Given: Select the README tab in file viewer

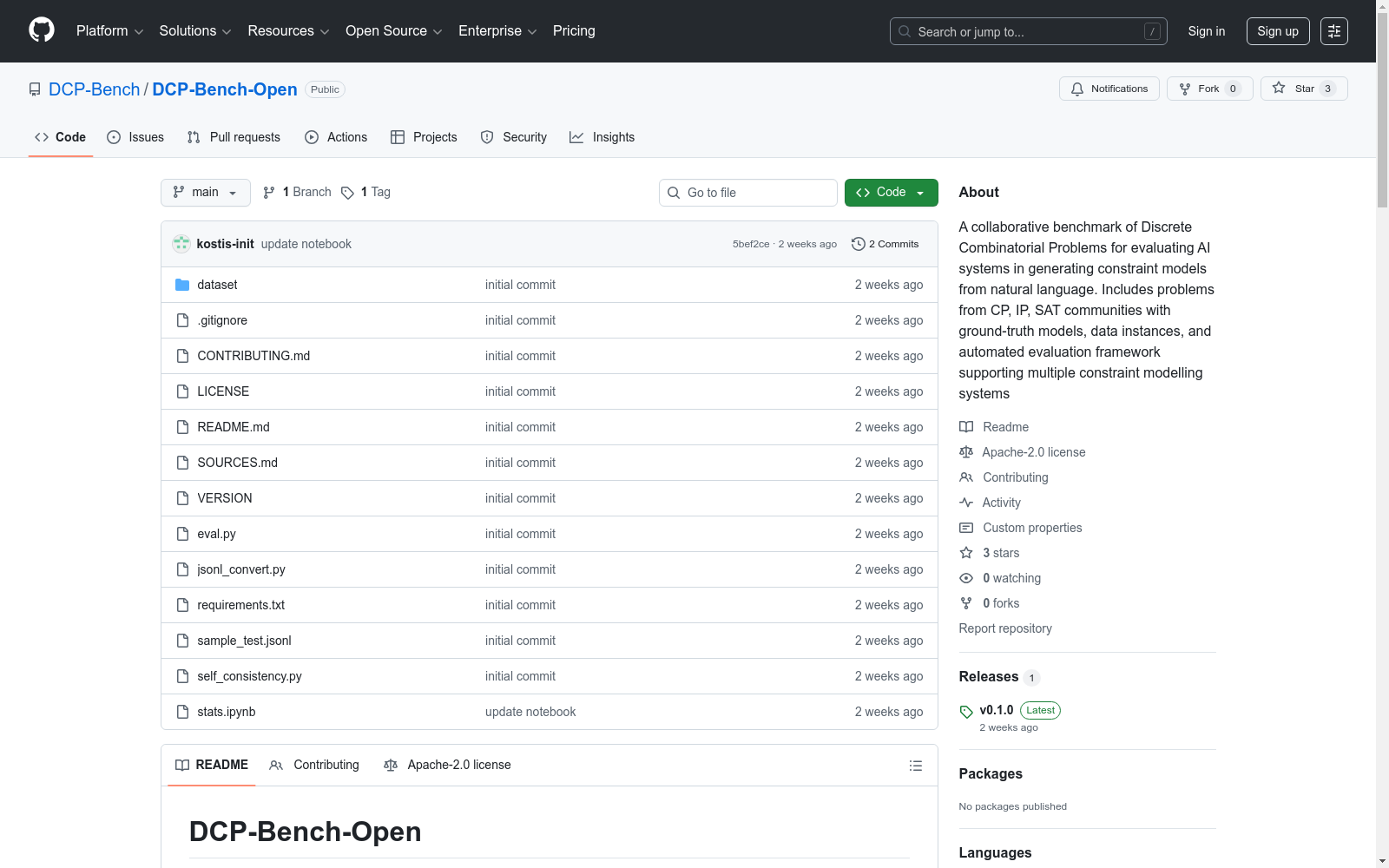Looking at the screenshot, I should 212,765.
